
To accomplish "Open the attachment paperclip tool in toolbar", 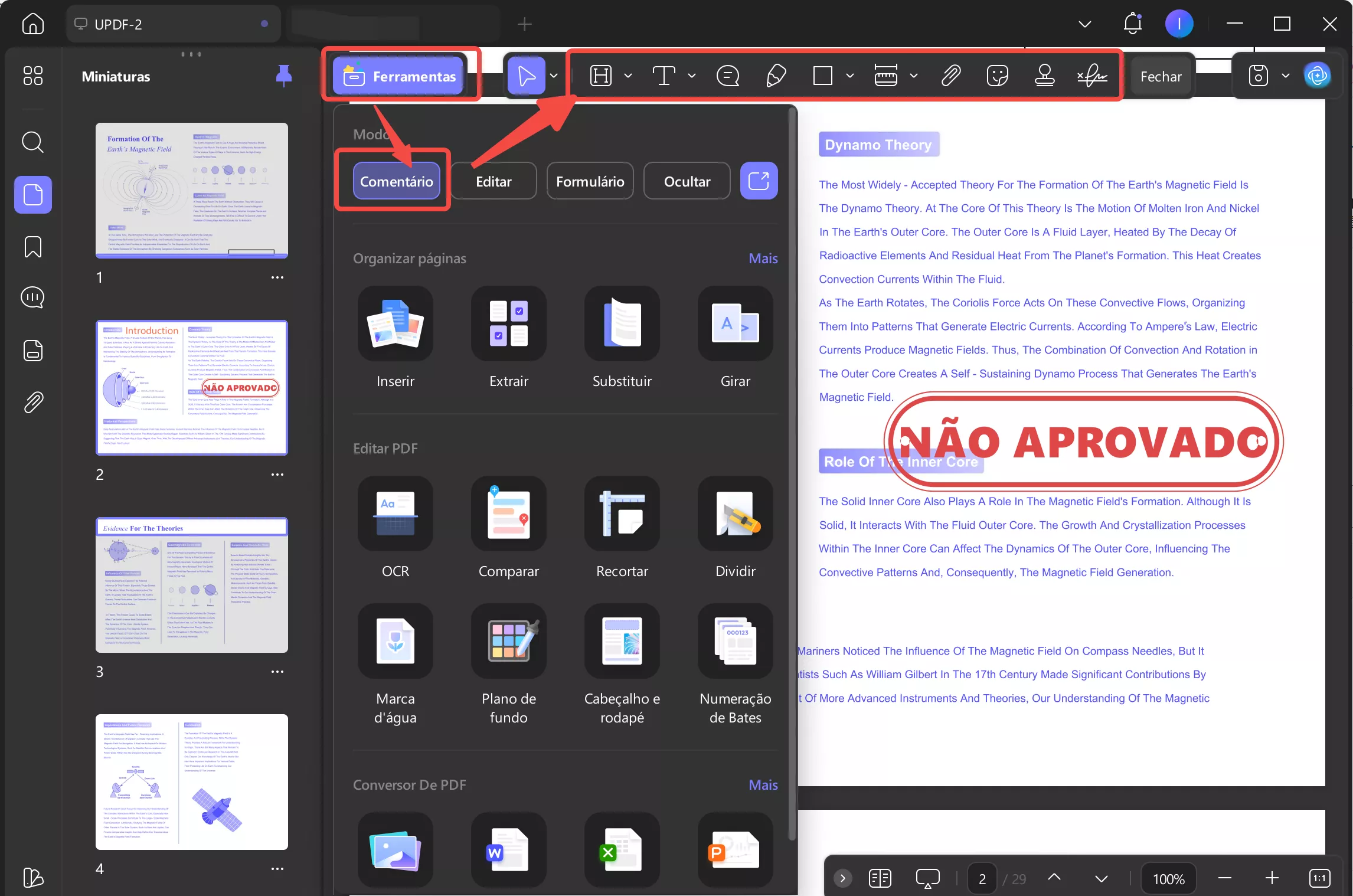I will (x=950, y=76).
